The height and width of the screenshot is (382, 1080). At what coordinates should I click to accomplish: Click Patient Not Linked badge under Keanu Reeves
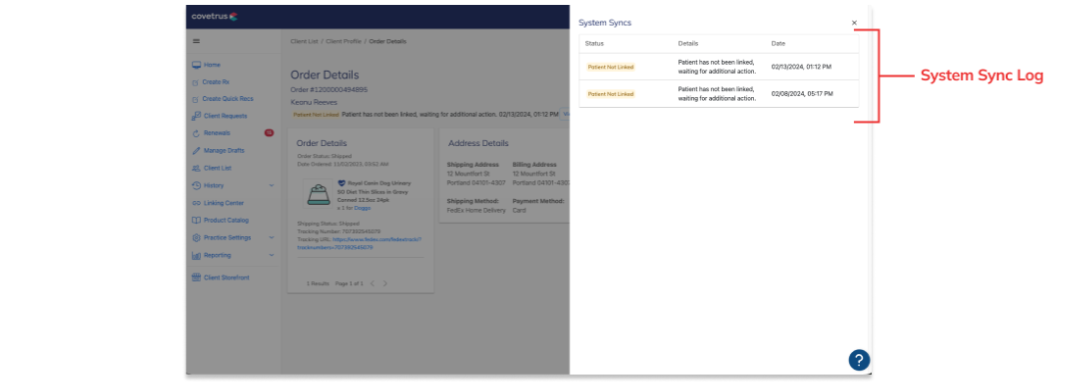(x=315, y=114)
